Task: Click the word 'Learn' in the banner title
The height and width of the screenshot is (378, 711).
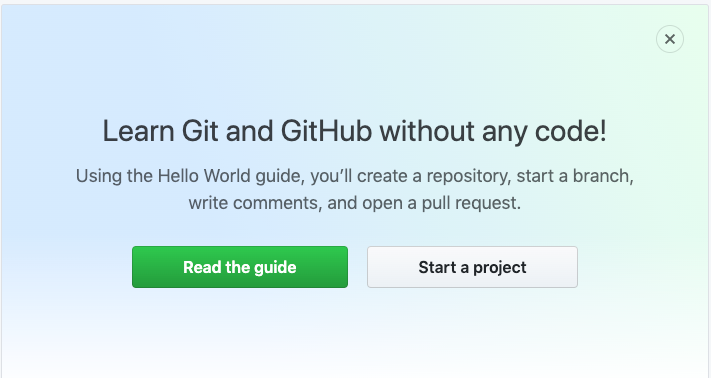Action: 138,131
